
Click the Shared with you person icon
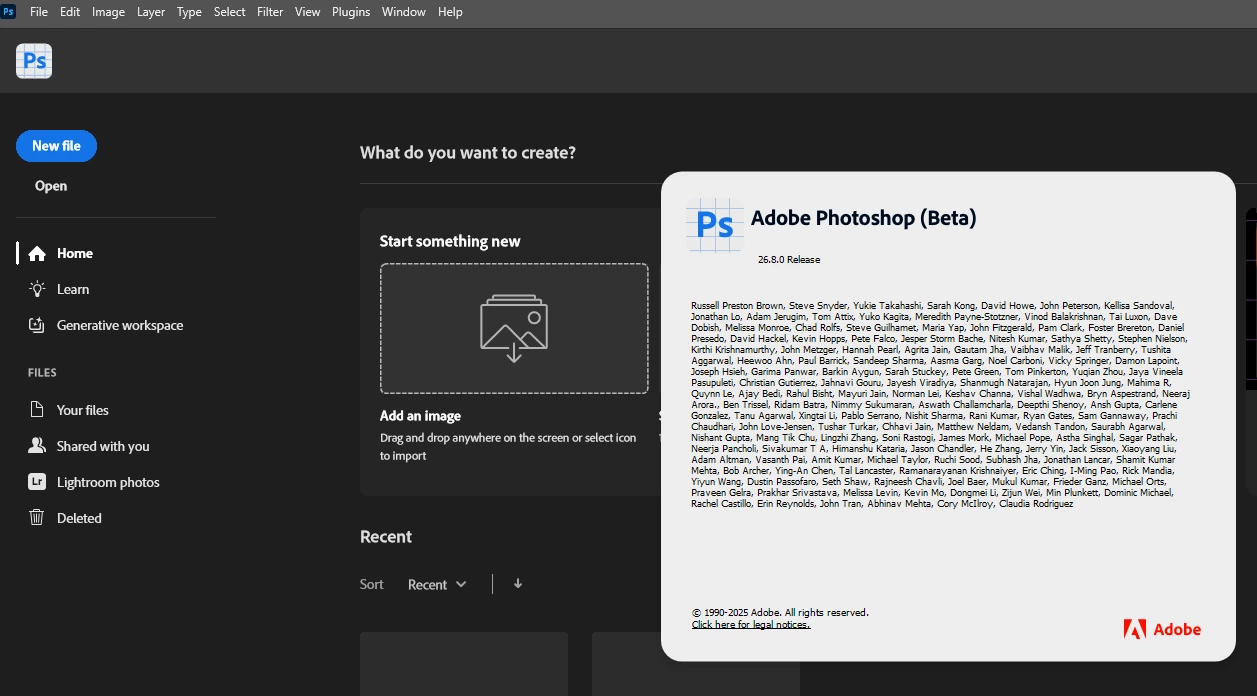[37, 446]
